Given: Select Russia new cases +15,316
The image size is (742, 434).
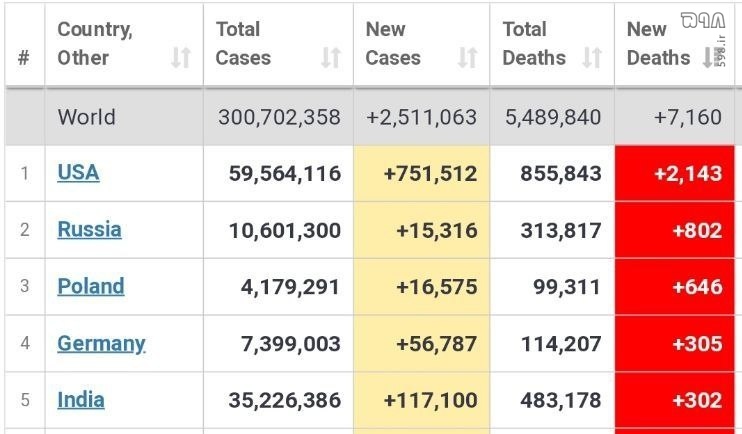Looking at the screenshot, I should 436,230.
